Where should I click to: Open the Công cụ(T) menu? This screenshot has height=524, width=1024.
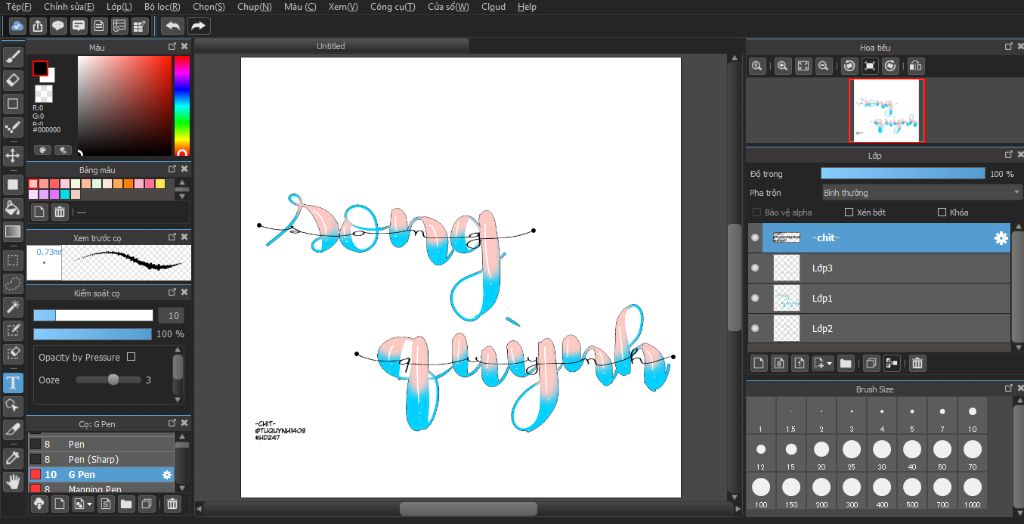(x=392, y=7)
